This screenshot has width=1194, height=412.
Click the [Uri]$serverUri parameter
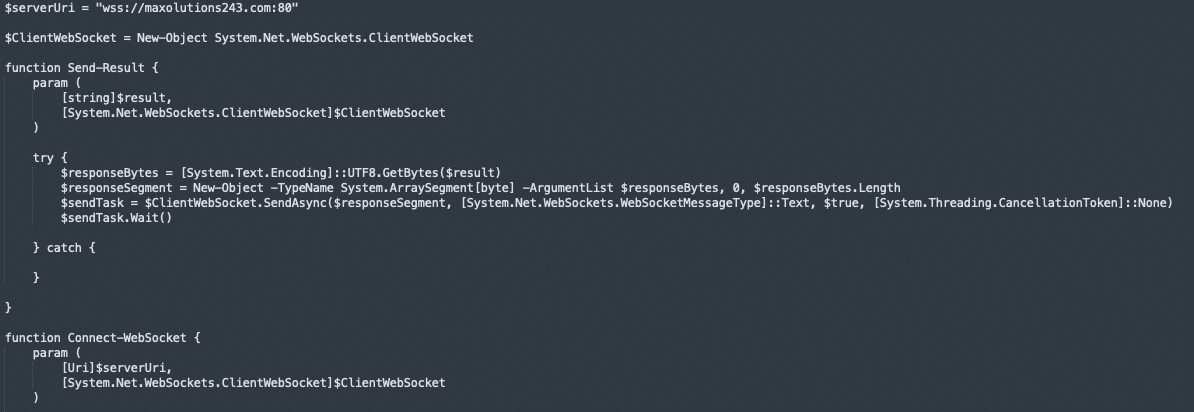(114, 367)
